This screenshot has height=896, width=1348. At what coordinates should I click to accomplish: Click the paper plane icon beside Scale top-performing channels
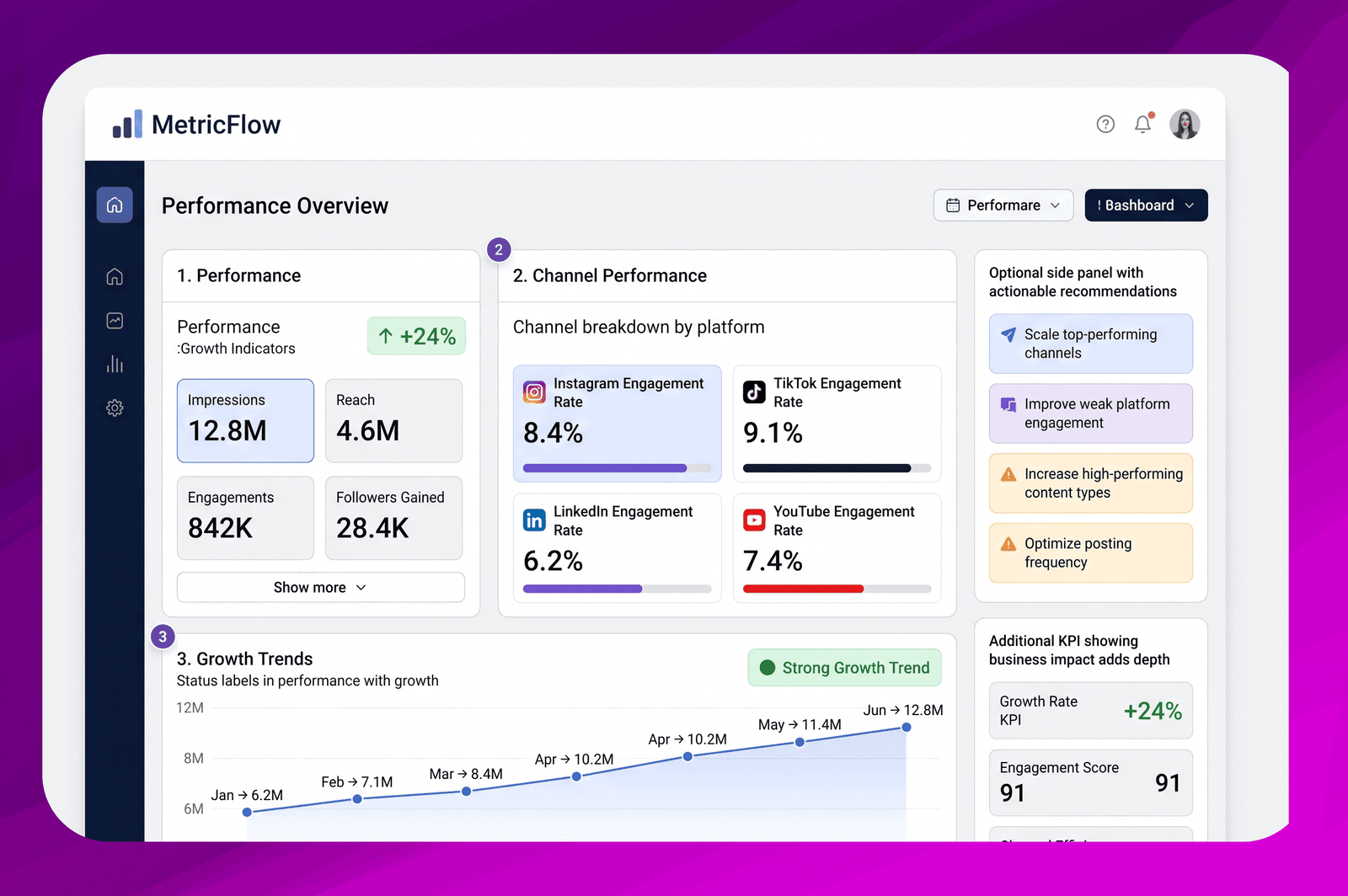click(x=1008, y=334)
